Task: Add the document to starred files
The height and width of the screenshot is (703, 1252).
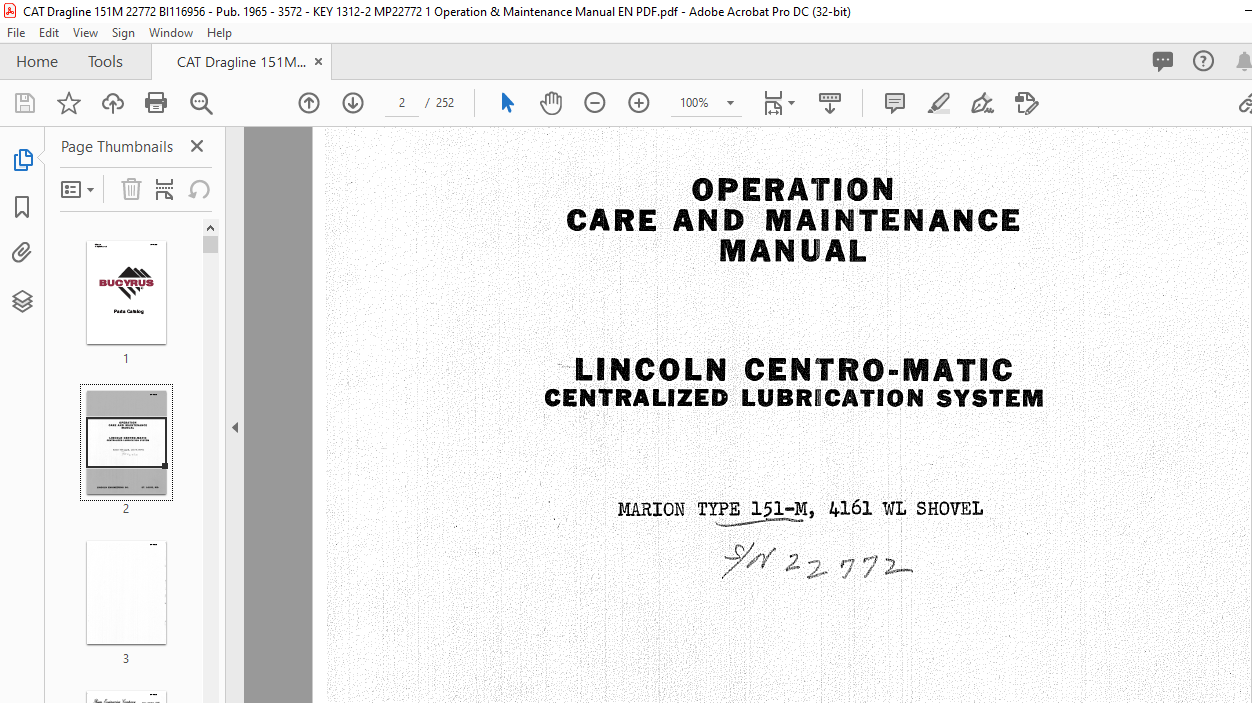Action: coord(69,103)
